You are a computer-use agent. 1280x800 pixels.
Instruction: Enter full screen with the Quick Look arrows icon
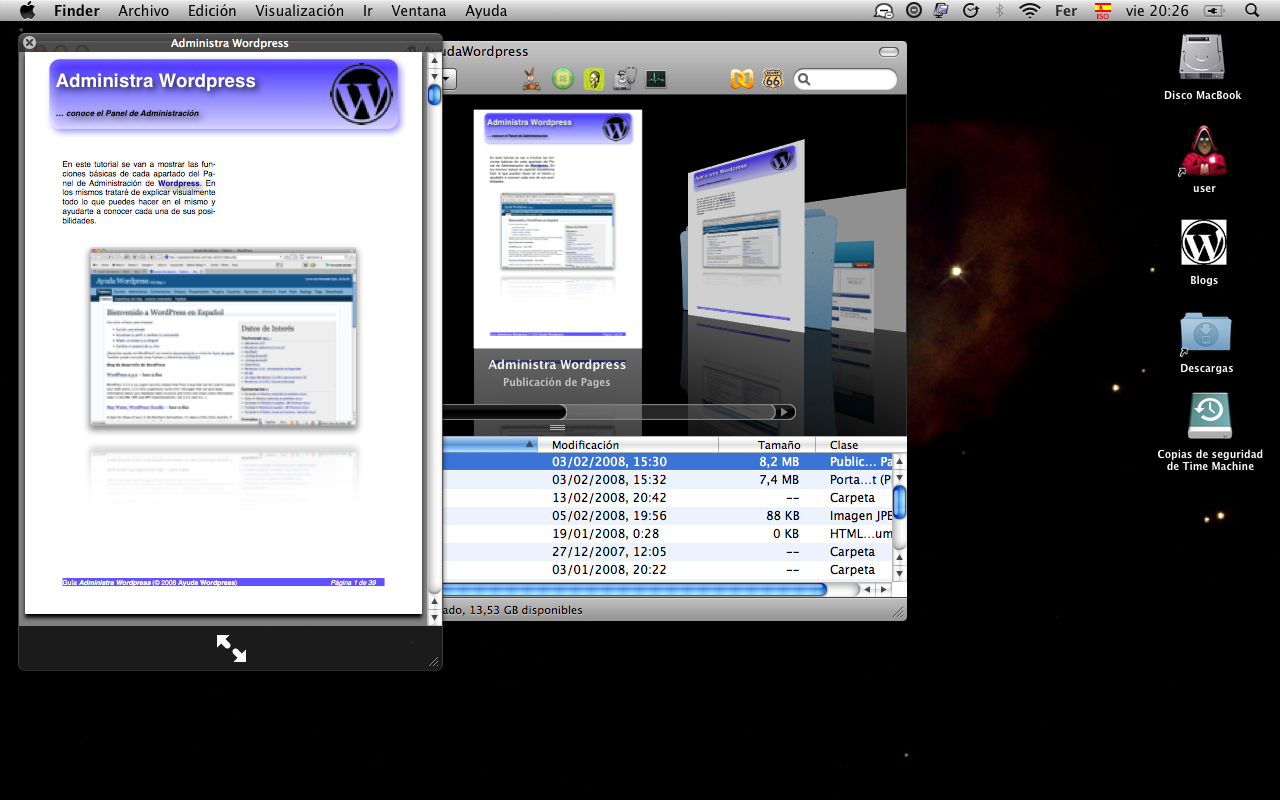pos(231,648)
